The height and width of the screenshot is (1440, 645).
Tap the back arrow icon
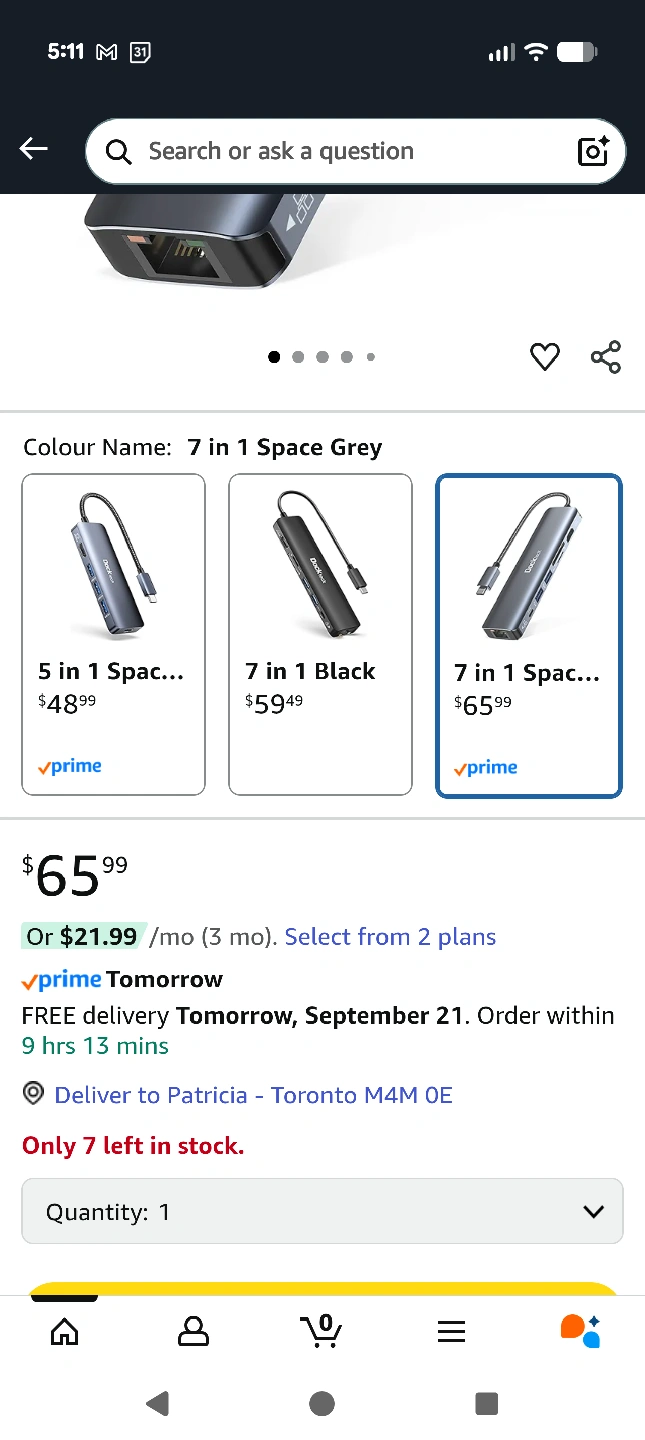(34, 150)
